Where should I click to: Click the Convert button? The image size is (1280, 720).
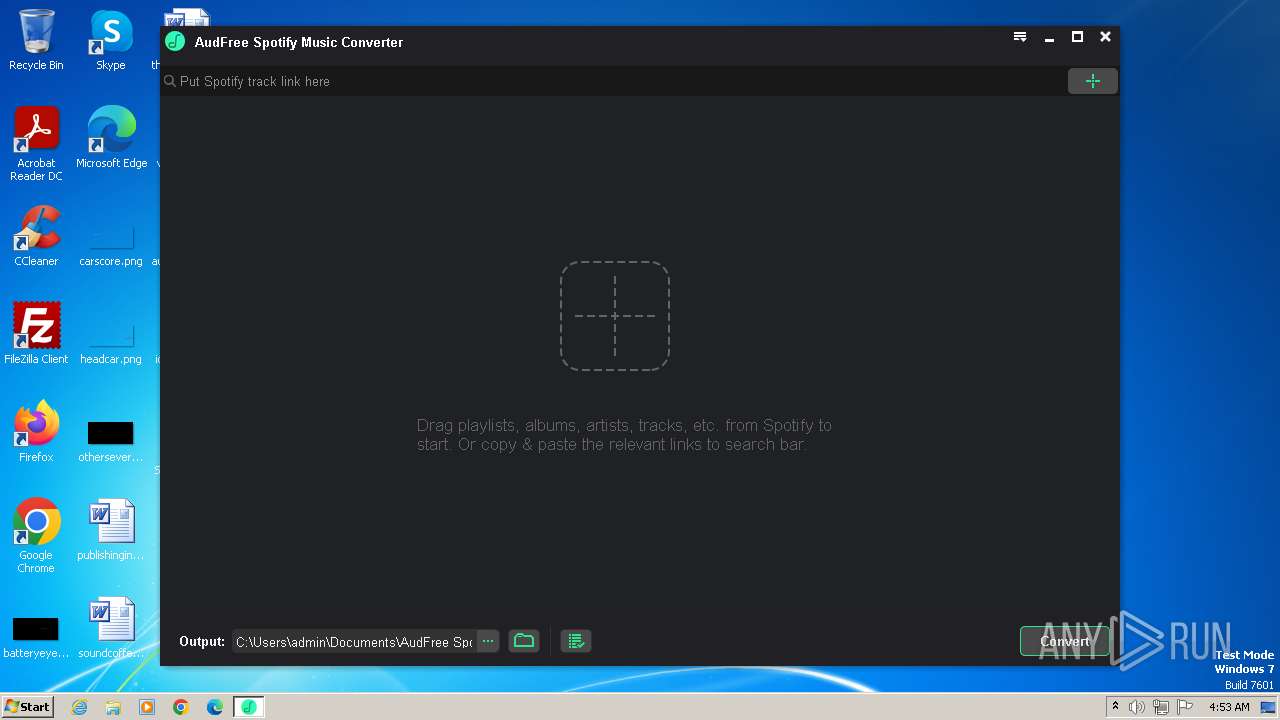coord(1065,642)
